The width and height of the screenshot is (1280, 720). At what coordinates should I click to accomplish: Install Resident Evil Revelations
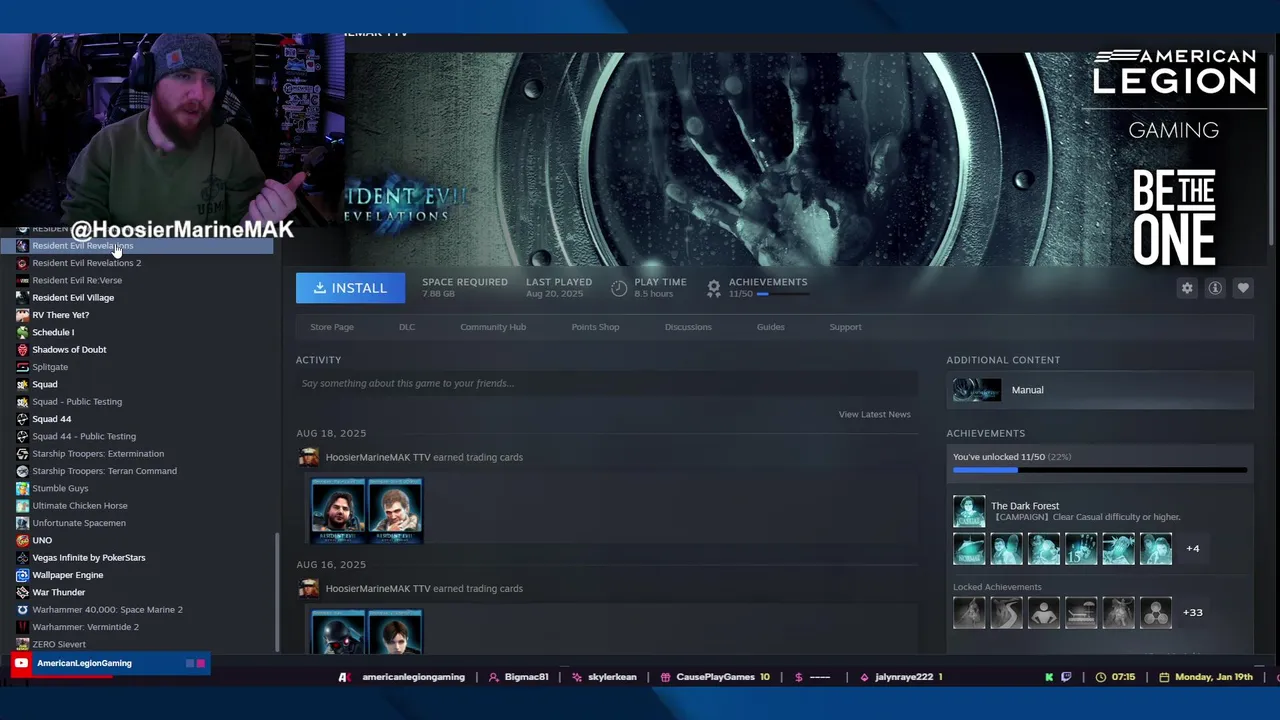(350, 288)
